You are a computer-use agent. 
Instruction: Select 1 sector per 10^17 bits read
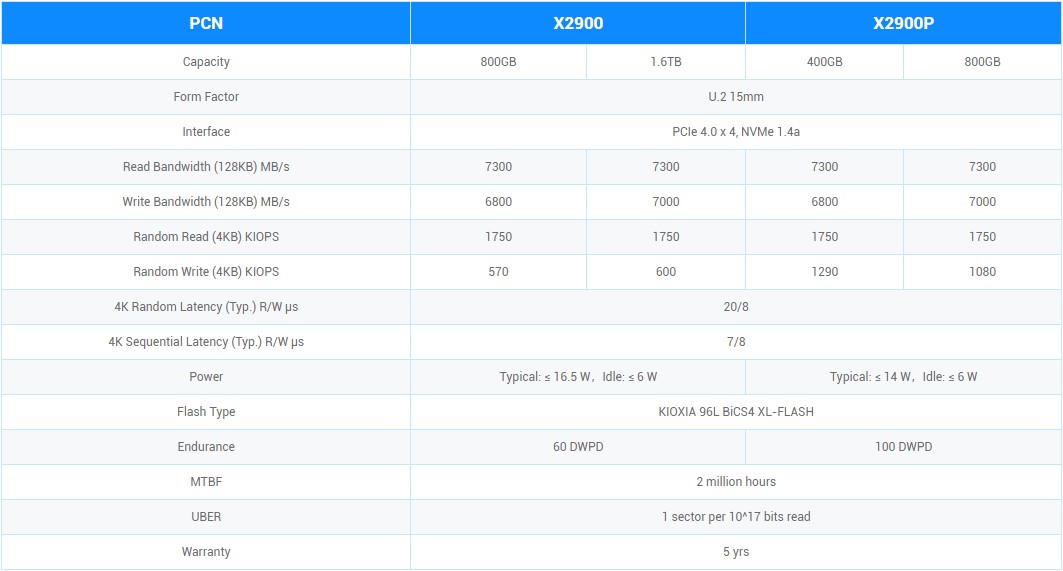click(x=736, y=517)
